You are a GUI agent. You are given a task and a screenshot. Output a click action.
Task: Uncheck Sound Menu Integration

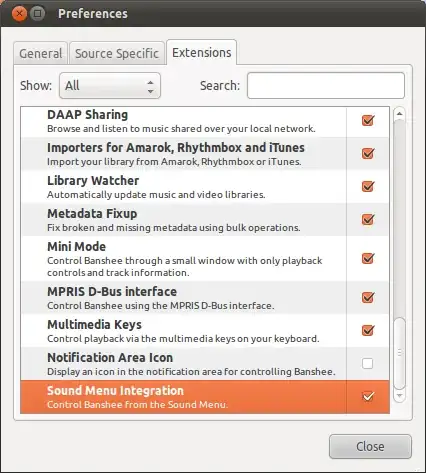[368, 396]
